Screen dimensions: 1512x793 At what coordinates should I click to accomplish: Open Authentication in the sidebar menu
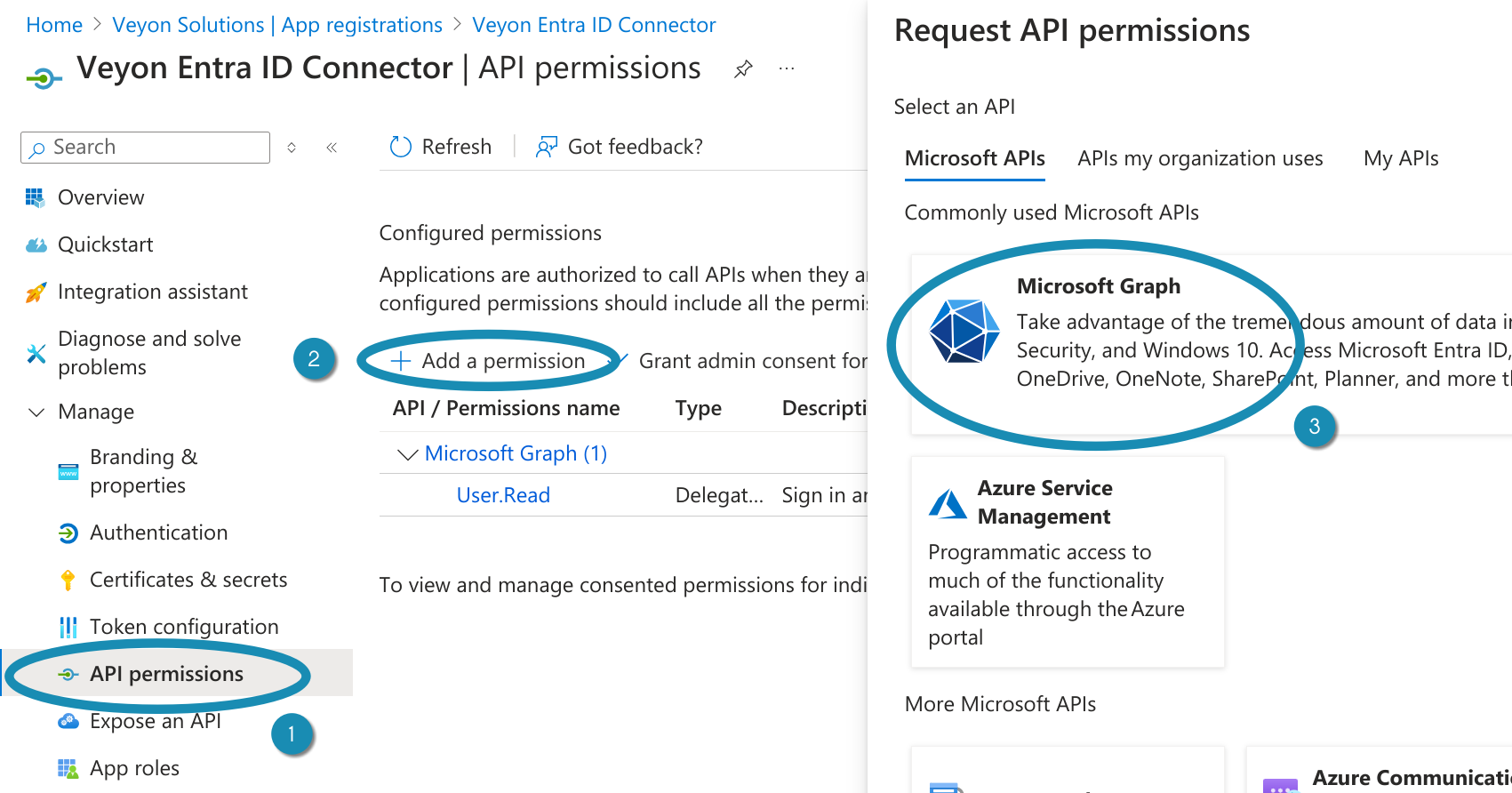tap(158, 533)
